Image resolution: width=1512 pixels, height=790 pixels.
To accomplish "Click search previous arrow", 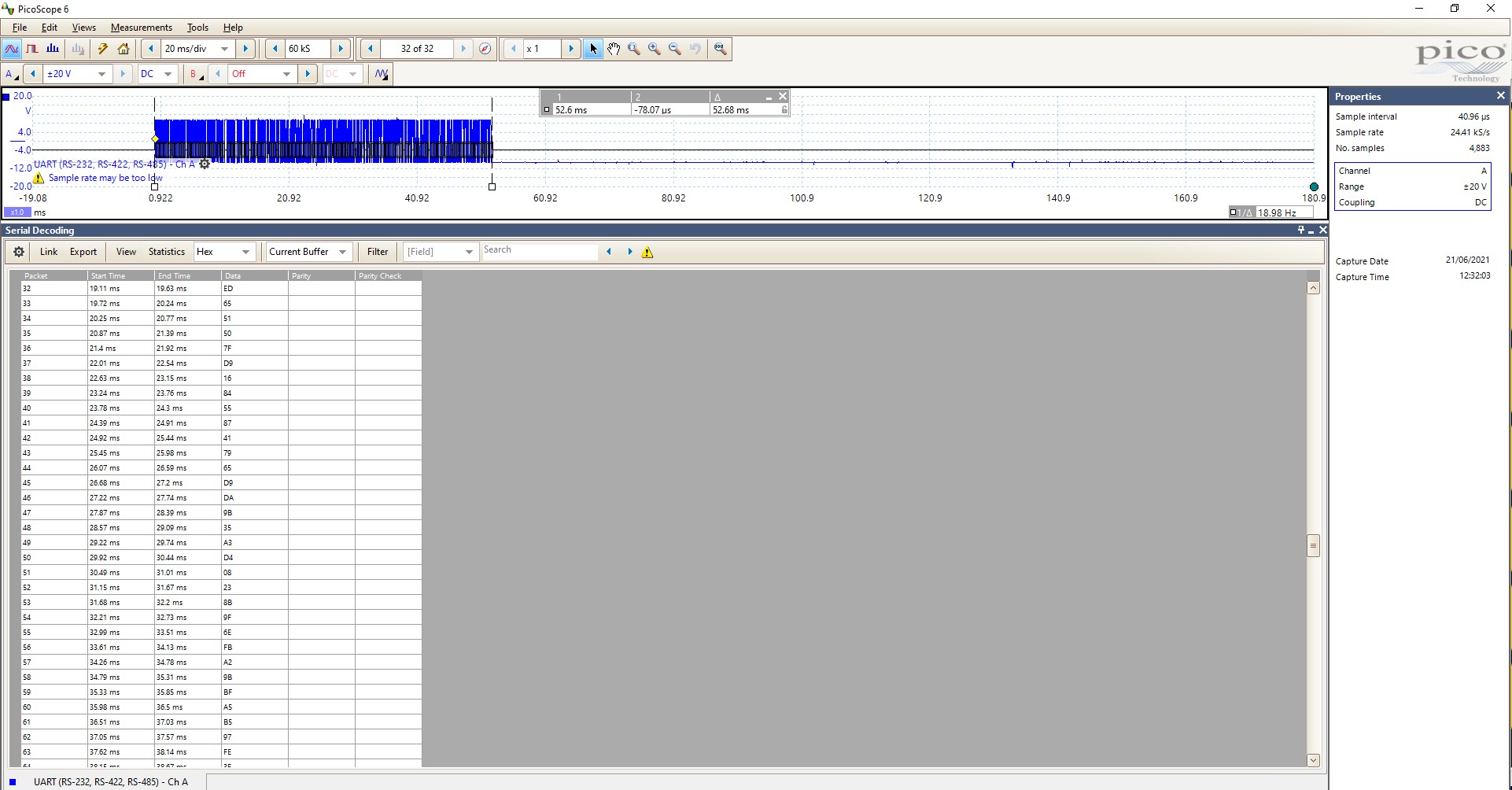I will pyautogui.click(x=609, y=252).
